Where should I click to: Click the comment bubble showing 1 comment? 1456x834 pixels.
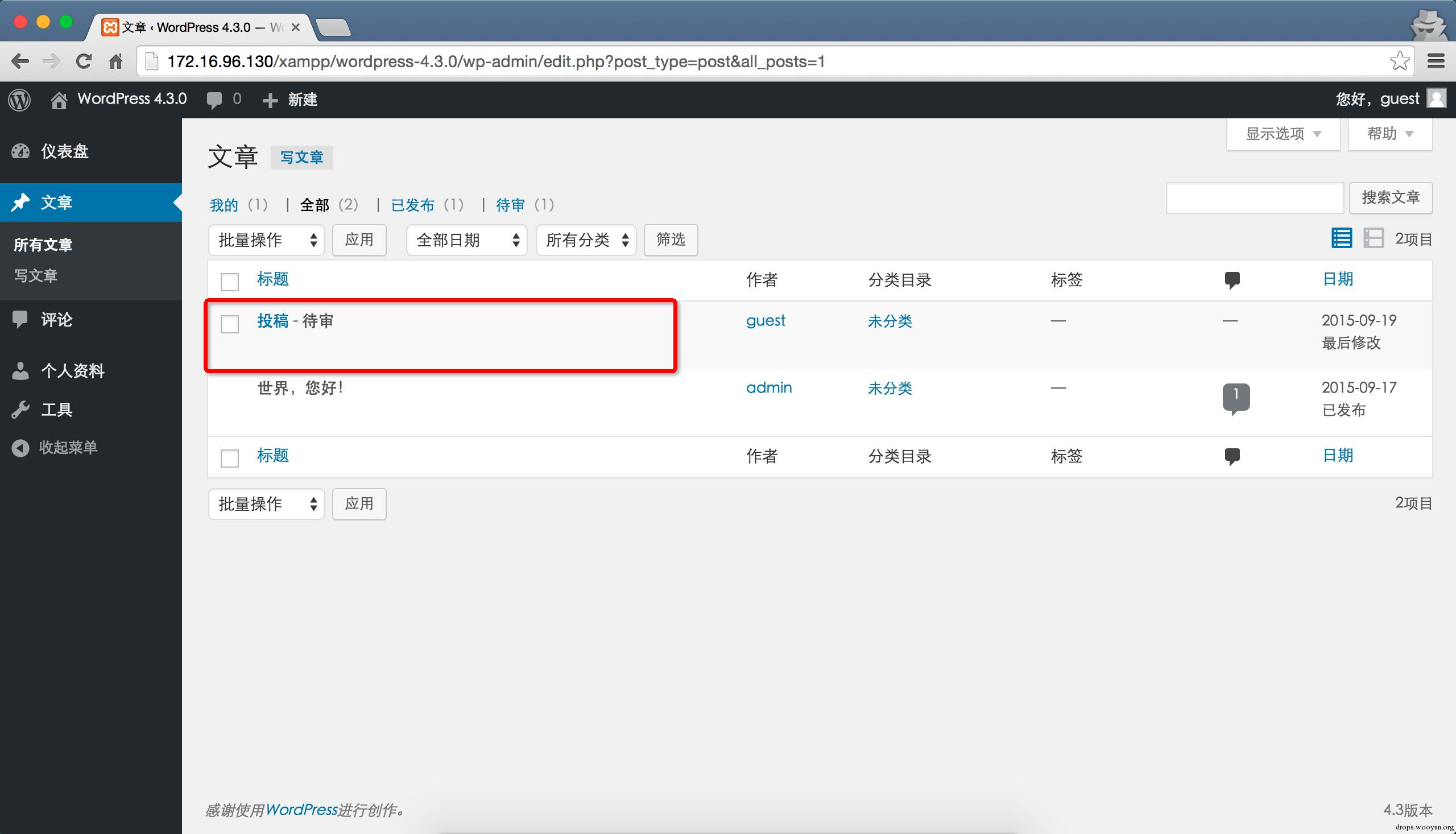(x=1235, y=397)
